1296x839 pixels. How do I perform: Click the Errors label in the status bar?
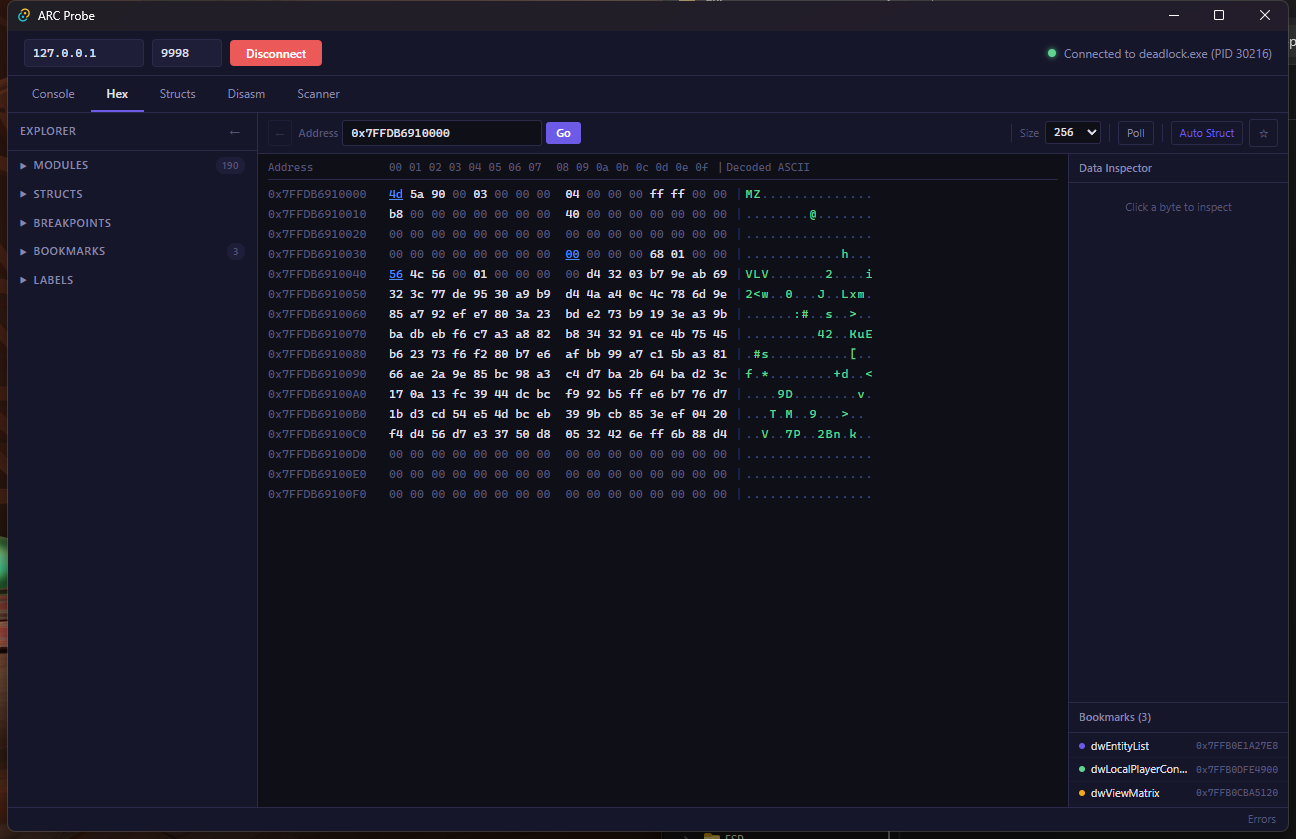[1262, 819]
